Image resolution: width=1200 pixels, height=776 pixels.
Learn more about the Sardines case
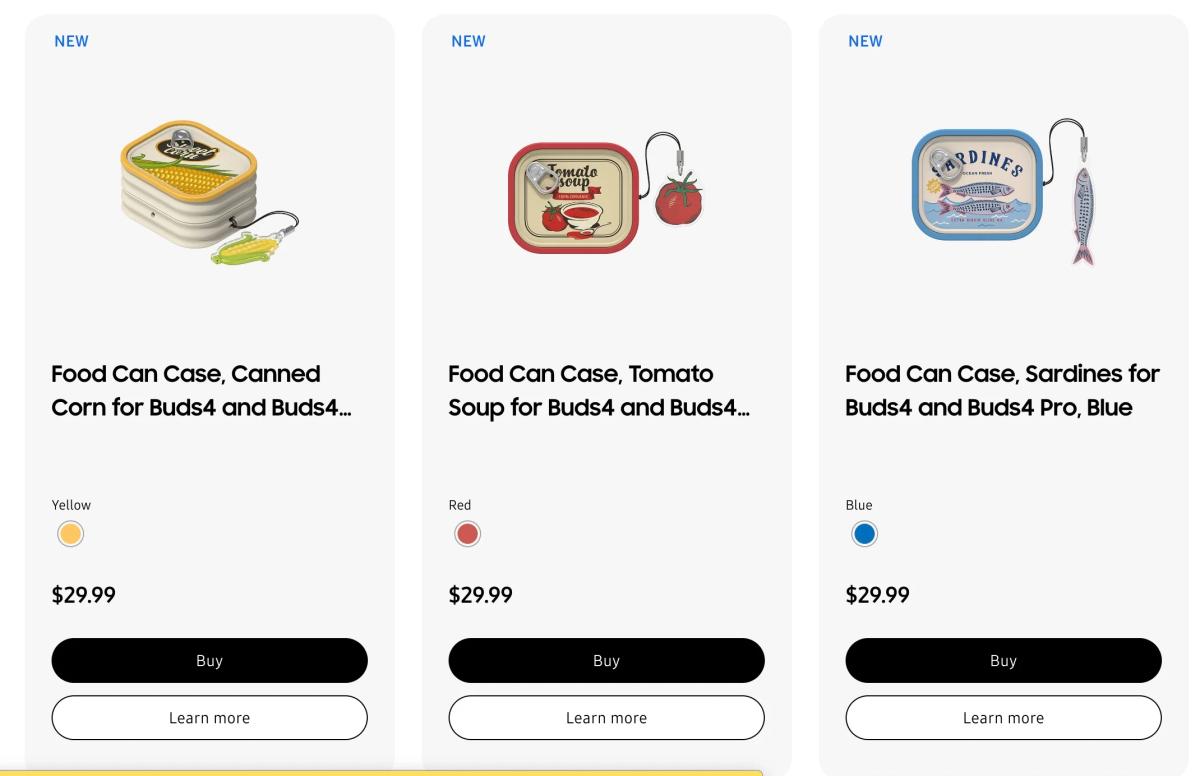click(x=1003, y=718)
